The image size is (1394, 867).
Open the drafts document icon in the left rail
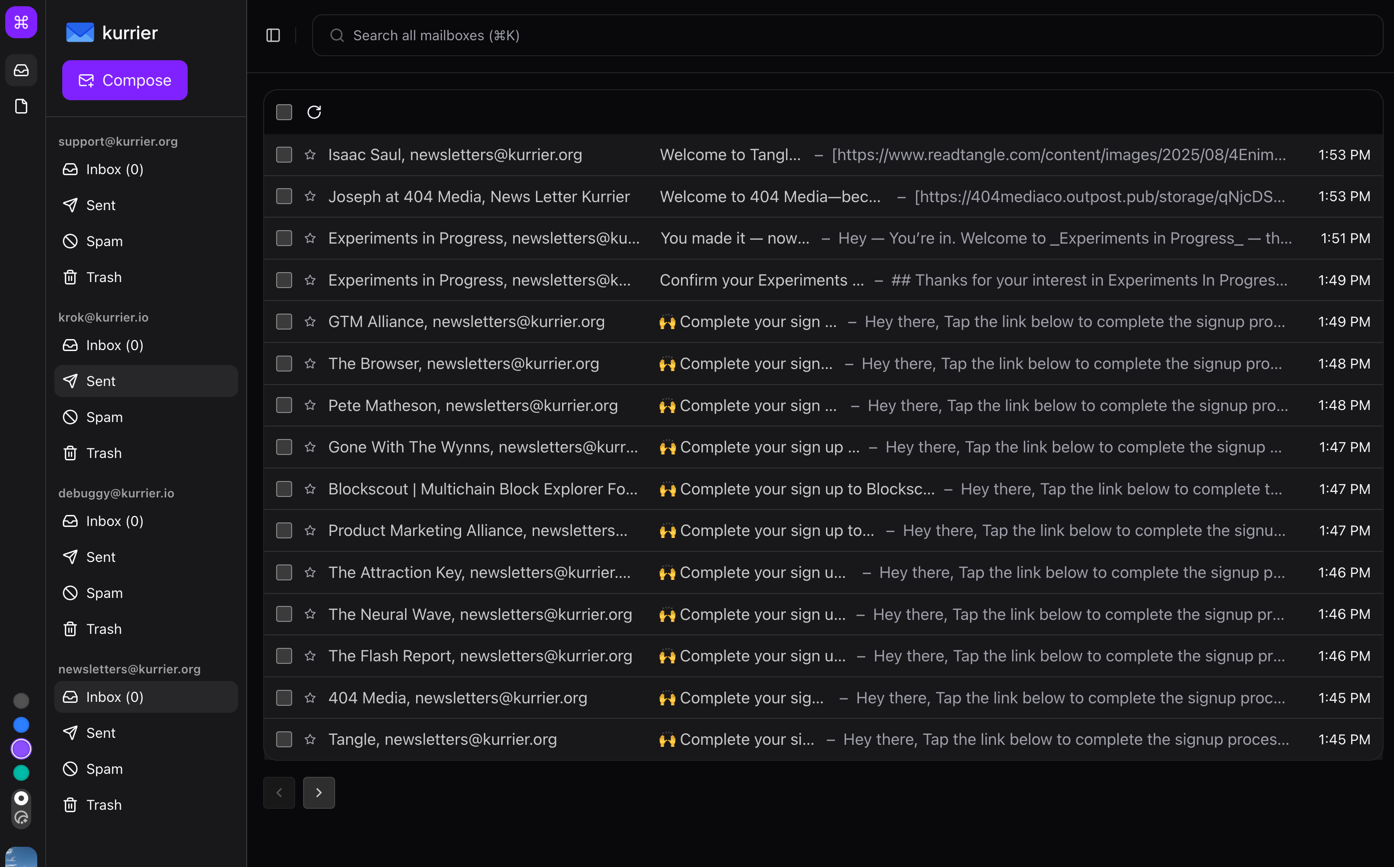coord(21,106)
